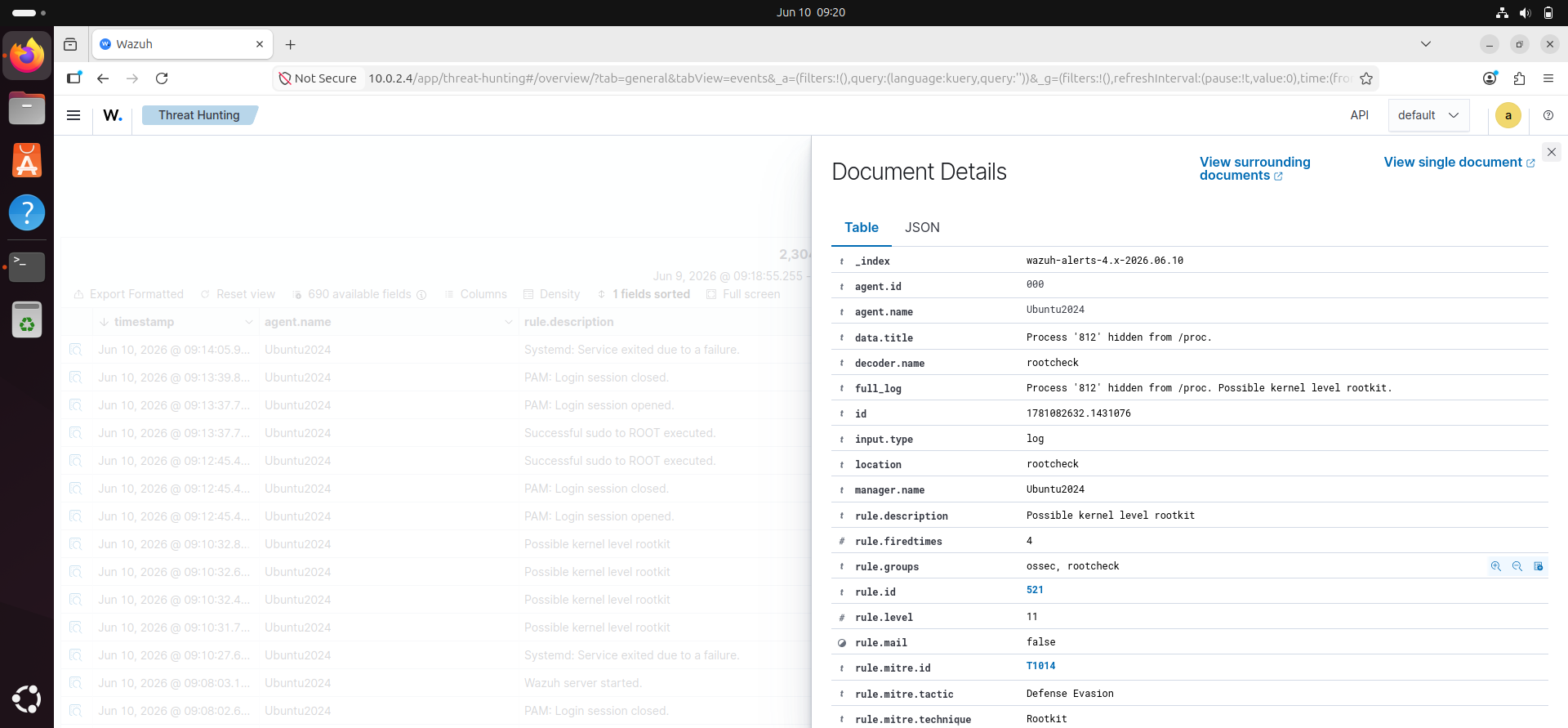Filter for rule.groups value icon

(1496, 566)
